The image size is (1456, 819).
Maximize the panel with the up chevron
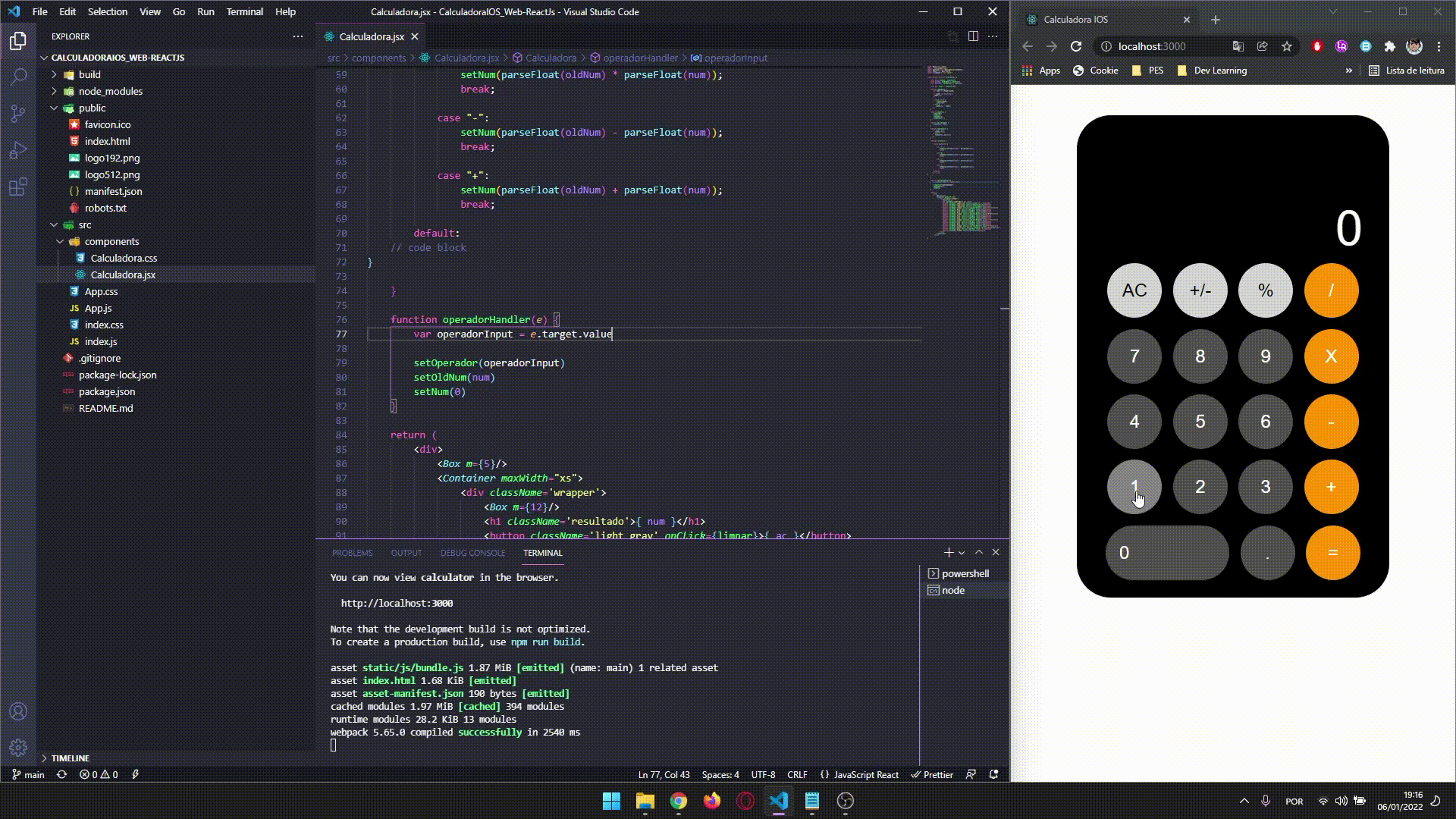click(x=979, y=553)
